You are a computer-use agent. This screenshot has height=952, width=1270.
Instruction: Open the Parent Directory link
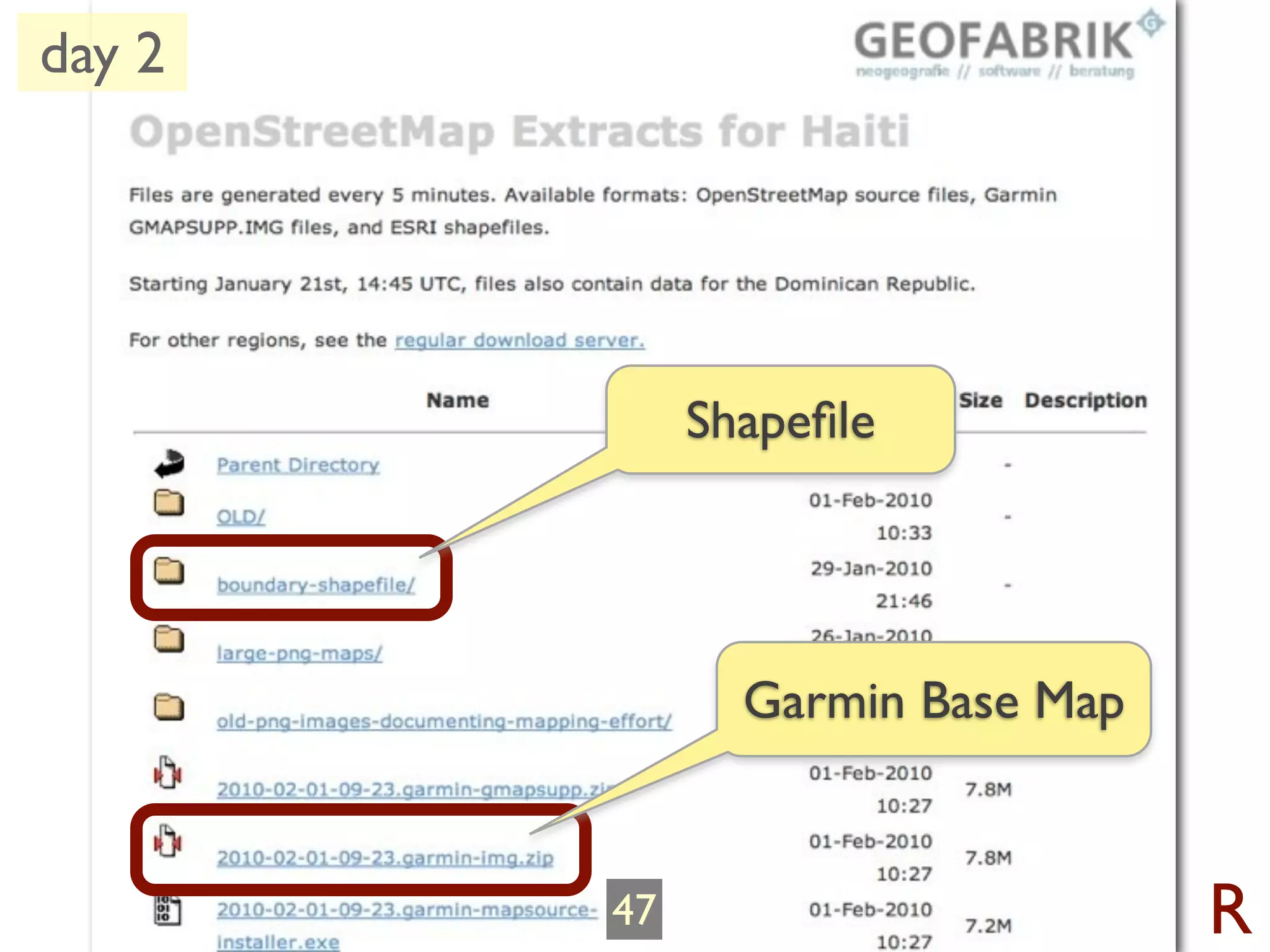(x=298, y=465)
